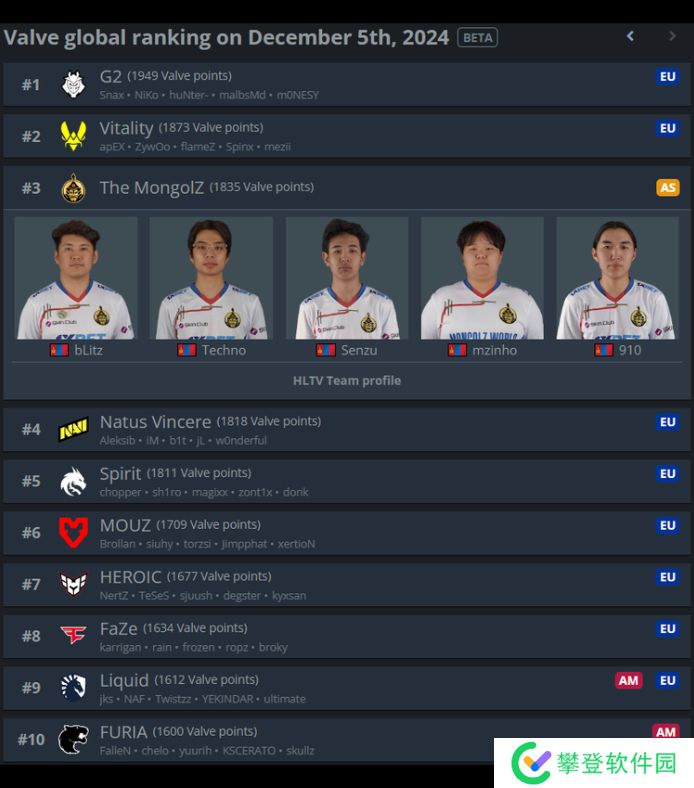Go to previous ranking date arrow
694x788 pixels.
pyautogui.click(x=630, y=36)
